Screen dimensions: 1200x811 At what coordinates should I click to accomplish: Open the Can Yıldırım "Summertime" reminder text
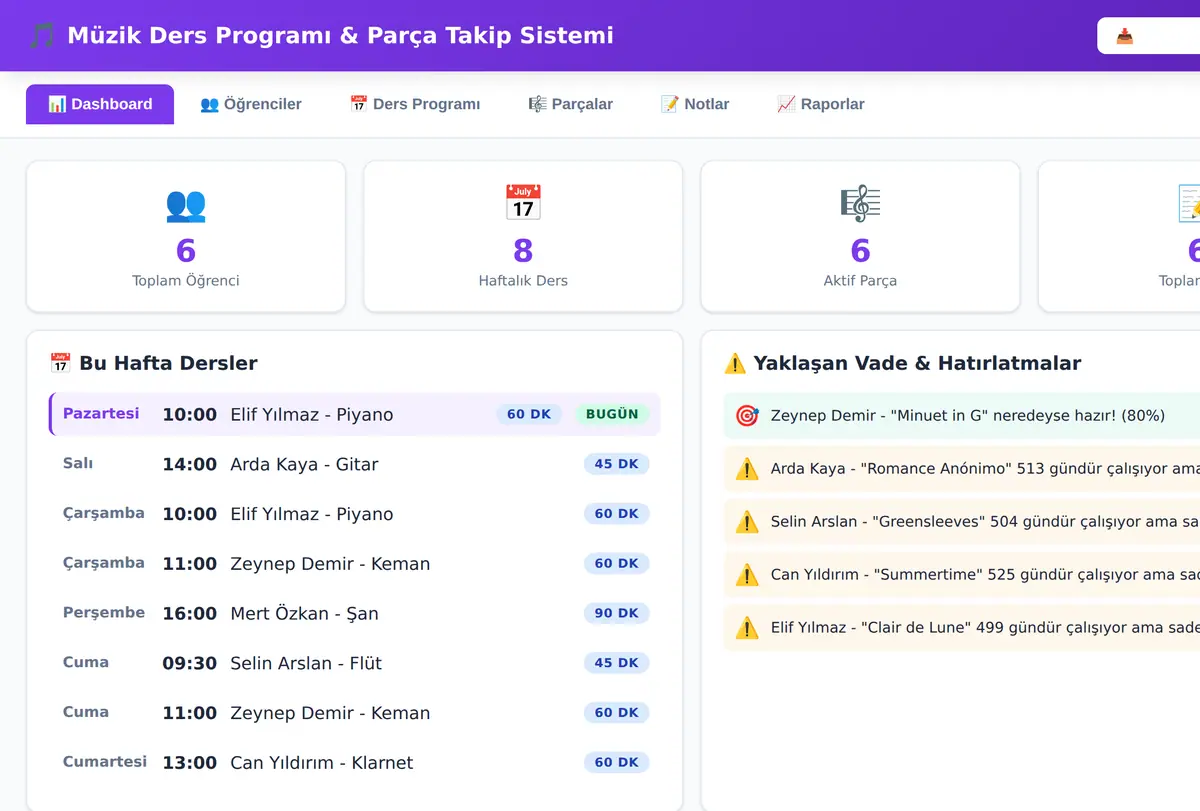pos(985,574)
